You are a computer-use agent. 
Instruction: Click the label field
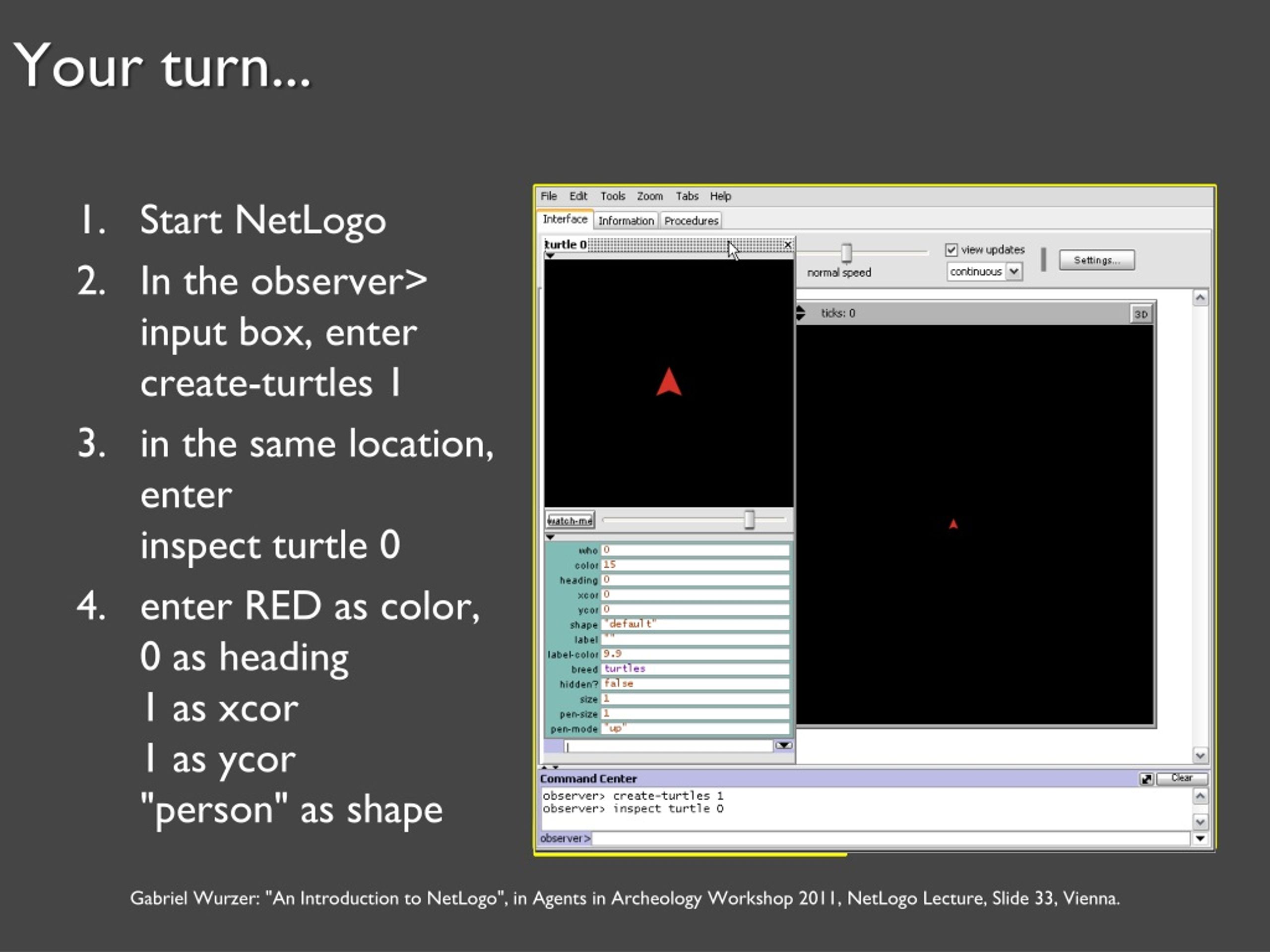tap(696, 639)
